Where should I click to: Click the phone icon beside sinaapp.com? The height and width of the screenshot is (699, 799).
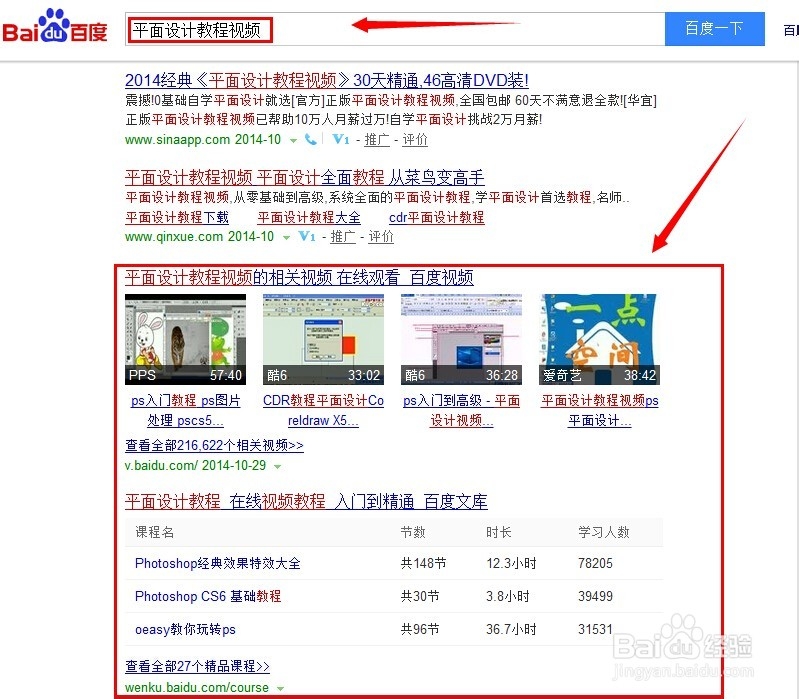click(x=310, y=139)
